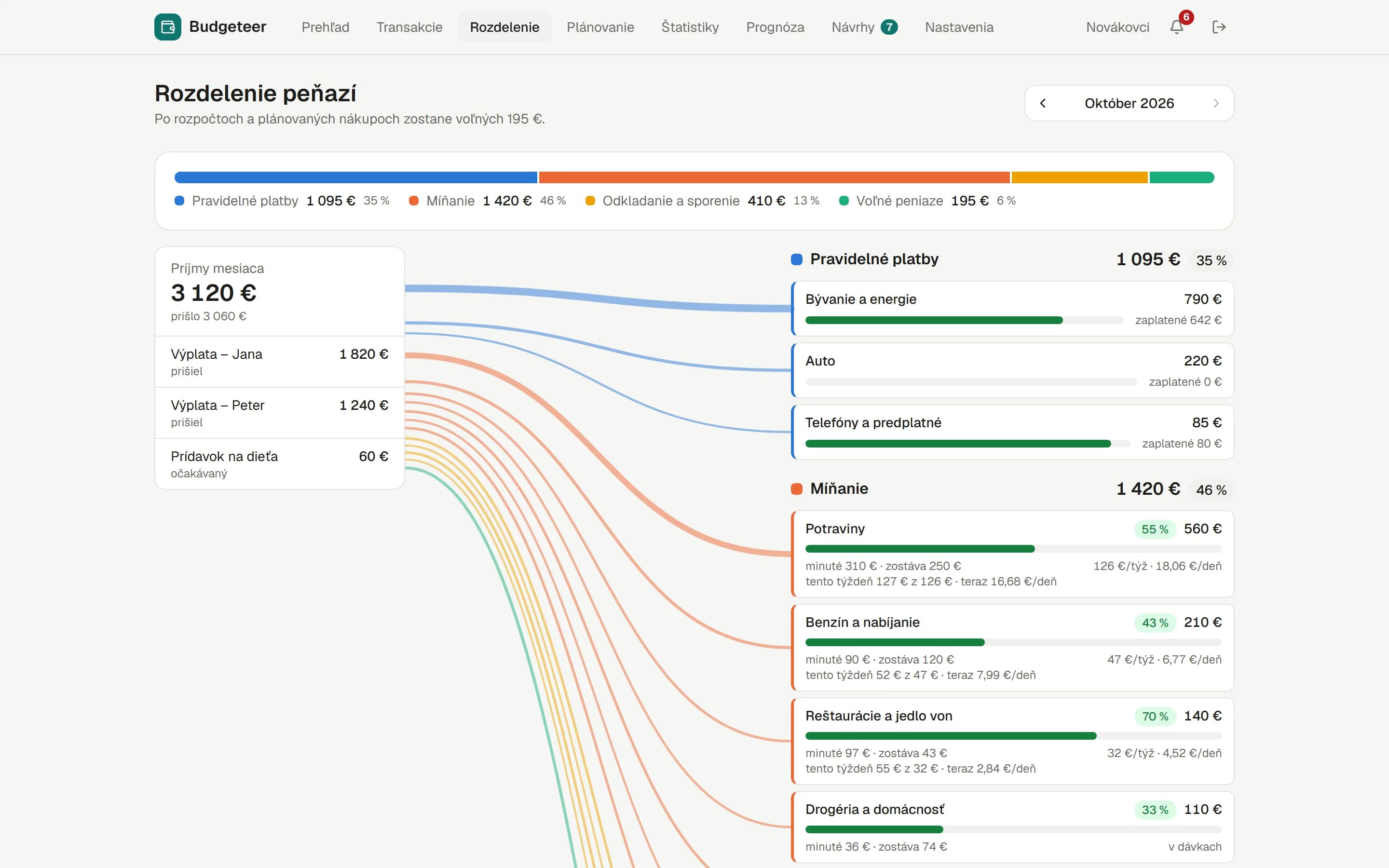Click the Potraviny spending progress bar

[1014, 549]
